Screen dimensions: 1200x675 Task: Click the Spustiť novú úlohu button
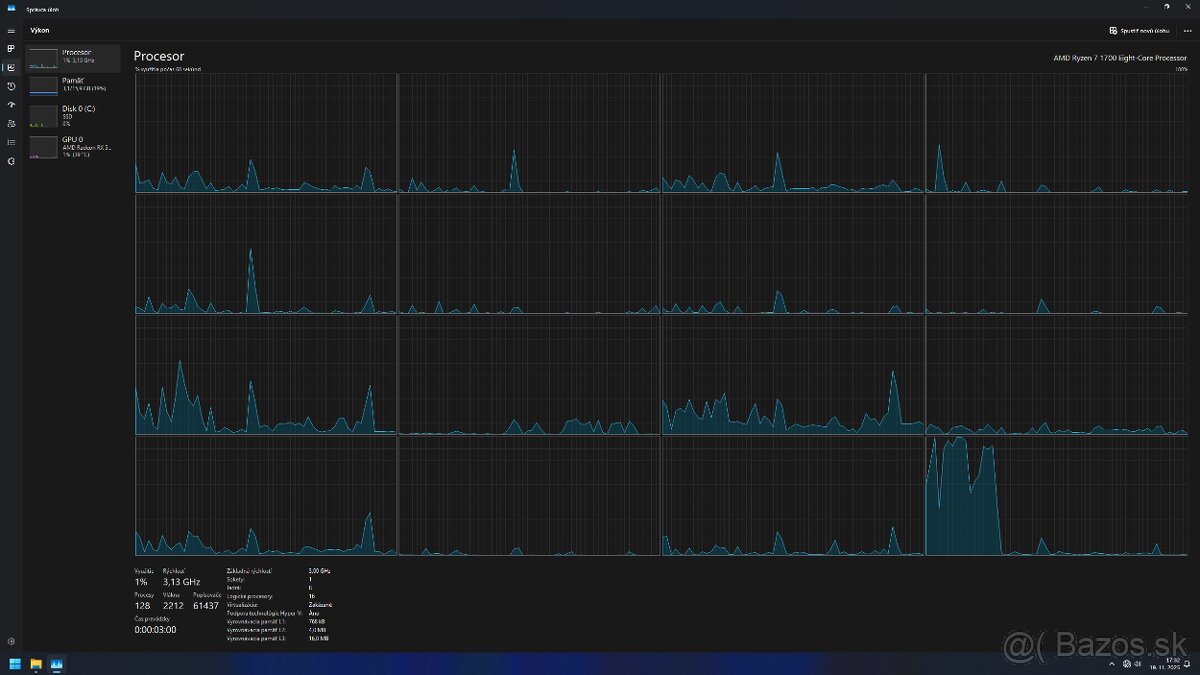click(x=1138, y=31)
